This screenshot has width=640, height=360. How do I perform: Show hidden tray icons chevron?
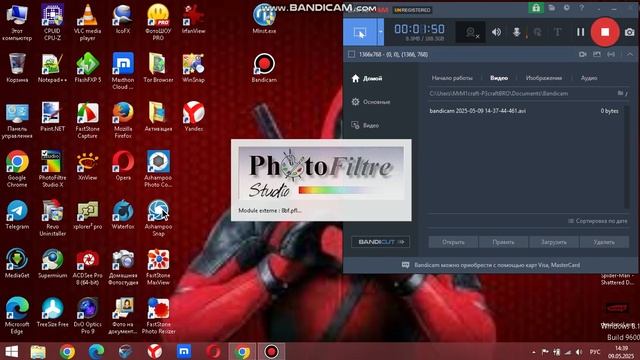[x=534, y=352]
